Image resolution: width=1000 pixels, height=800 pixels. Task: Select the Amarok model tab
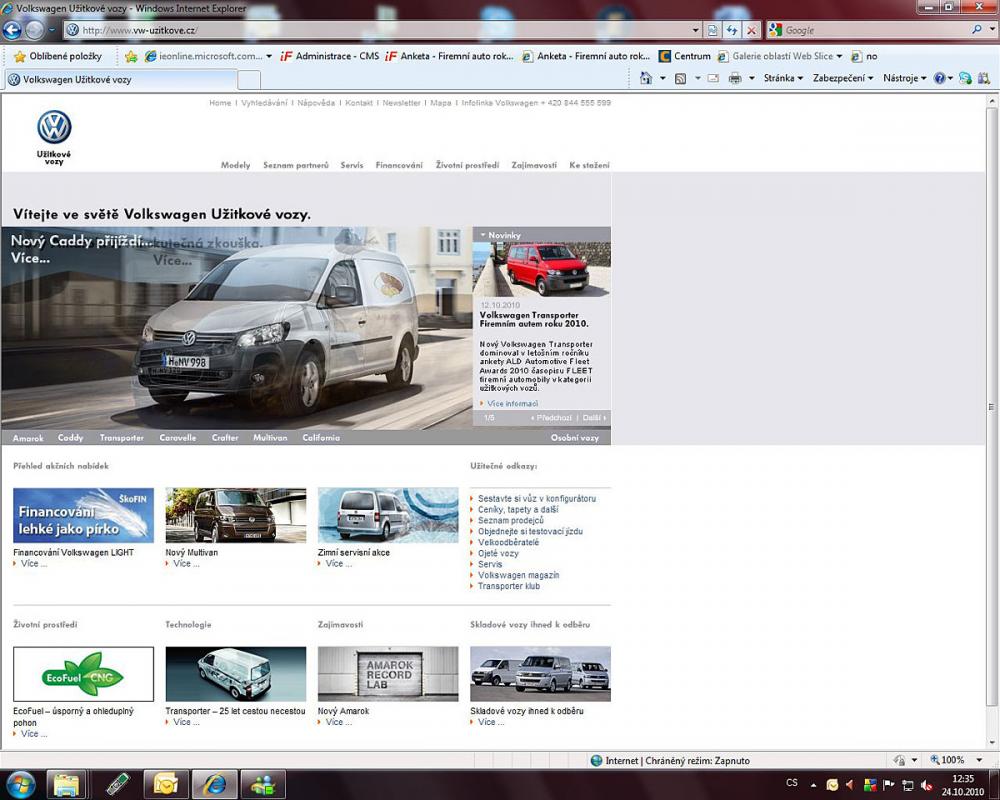click(x=28, y=438)
